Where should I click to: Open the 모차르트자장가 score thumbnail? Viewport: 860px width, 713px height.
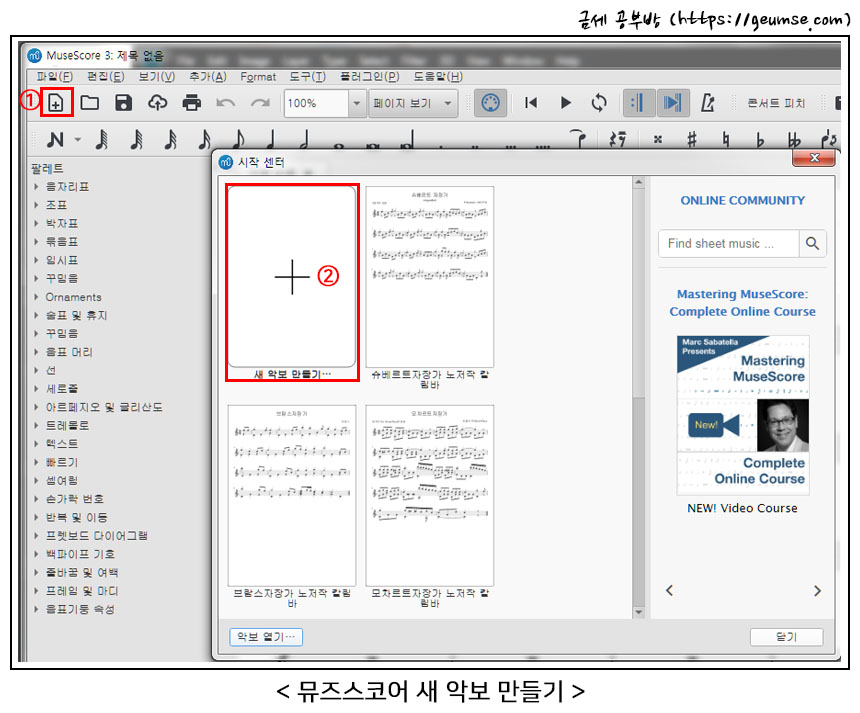[429, 495]
